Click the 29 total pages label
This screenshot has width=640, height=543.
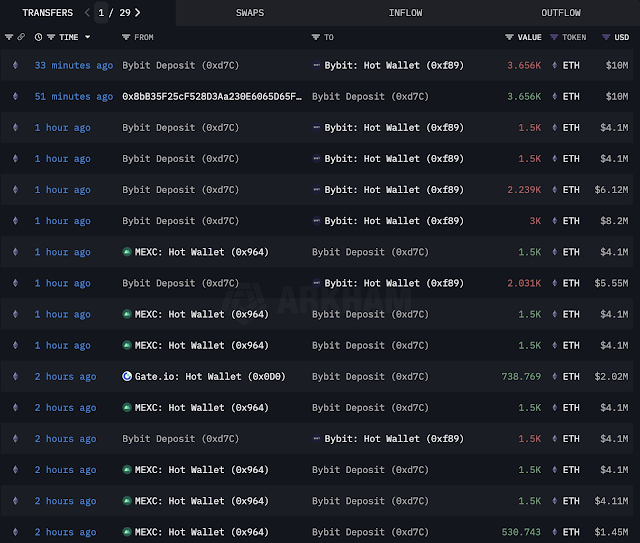(x=125, y=13)
